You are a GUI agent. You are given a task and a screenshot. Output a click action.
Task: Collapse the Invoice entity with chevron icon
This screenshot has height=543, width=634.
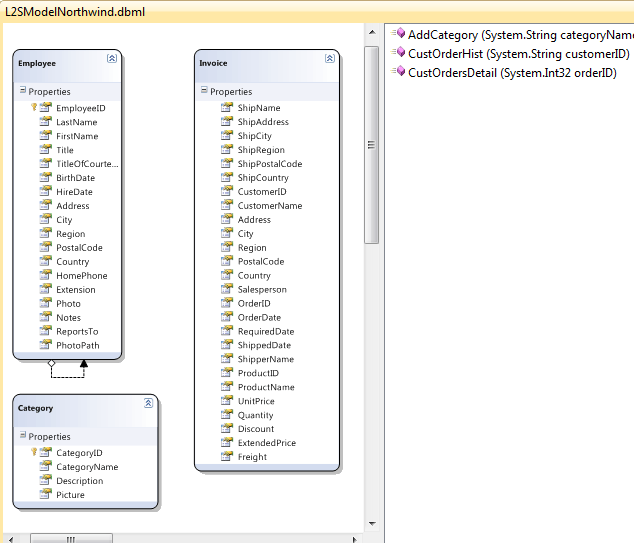[x=330, y=58]
